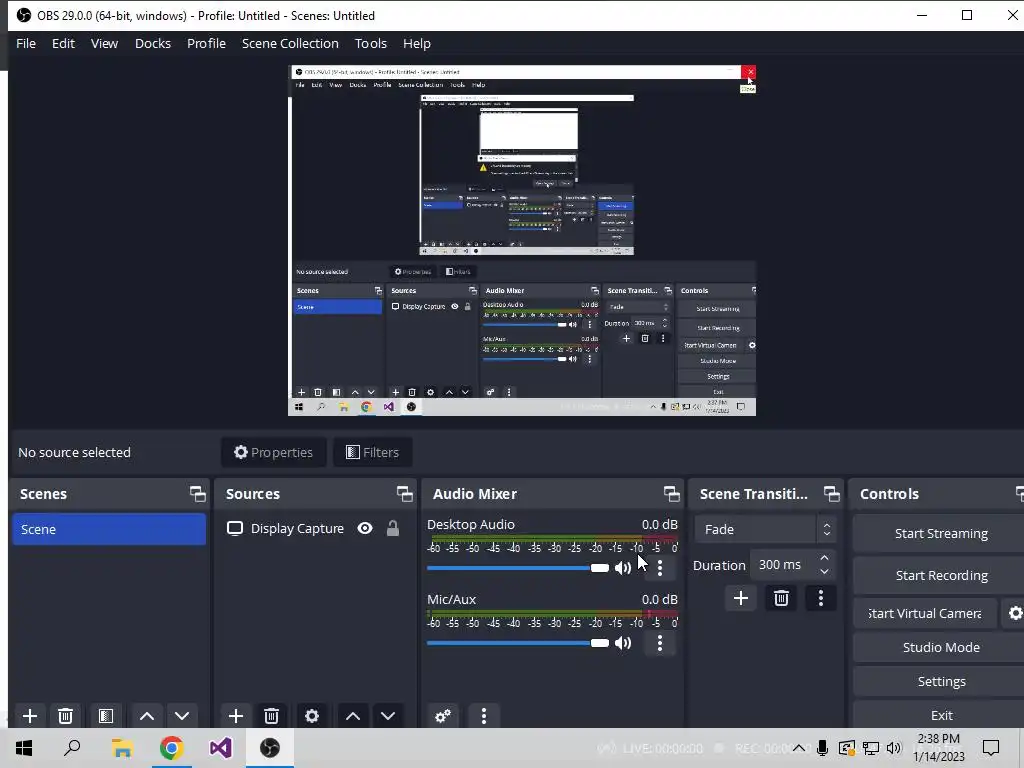Open the Tools menu

pos(371,43)
